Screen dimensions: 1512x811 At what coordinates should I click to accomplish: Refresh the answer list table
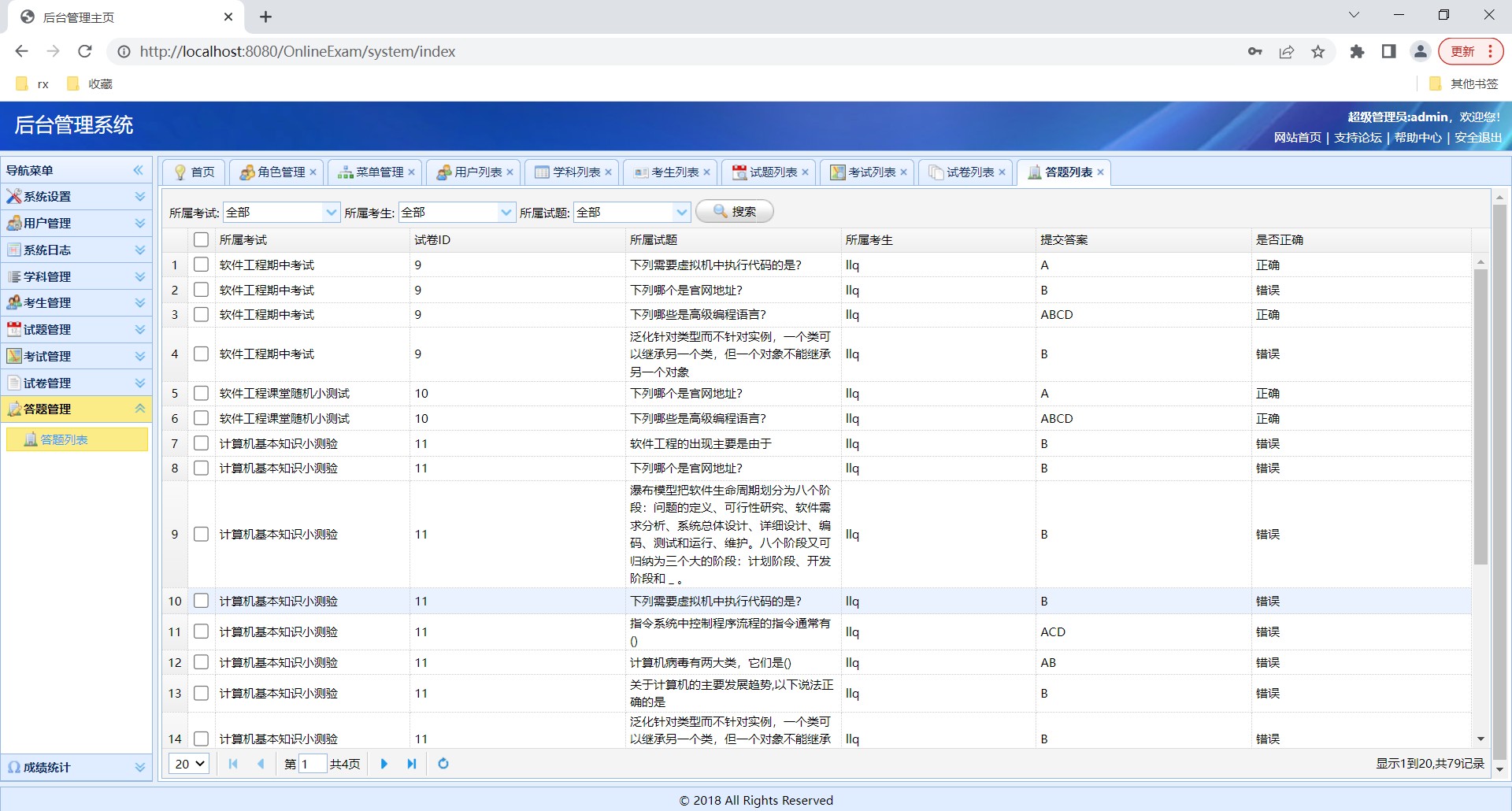tap(443, 764)
